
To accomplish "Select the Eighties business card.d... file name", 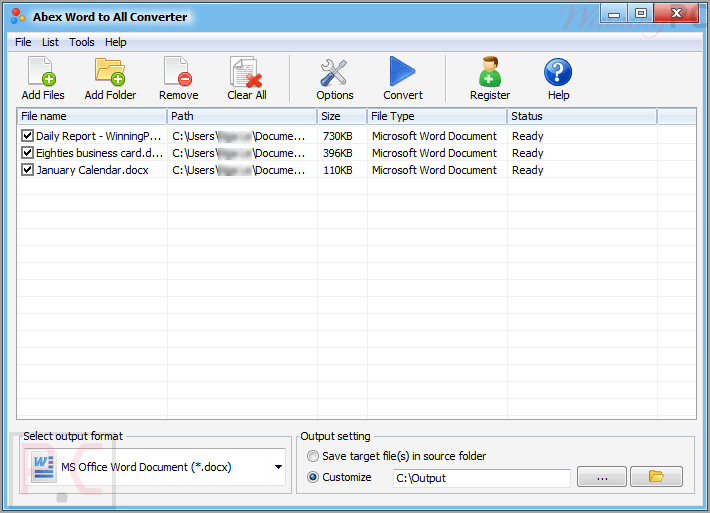I will pos(100,153).
